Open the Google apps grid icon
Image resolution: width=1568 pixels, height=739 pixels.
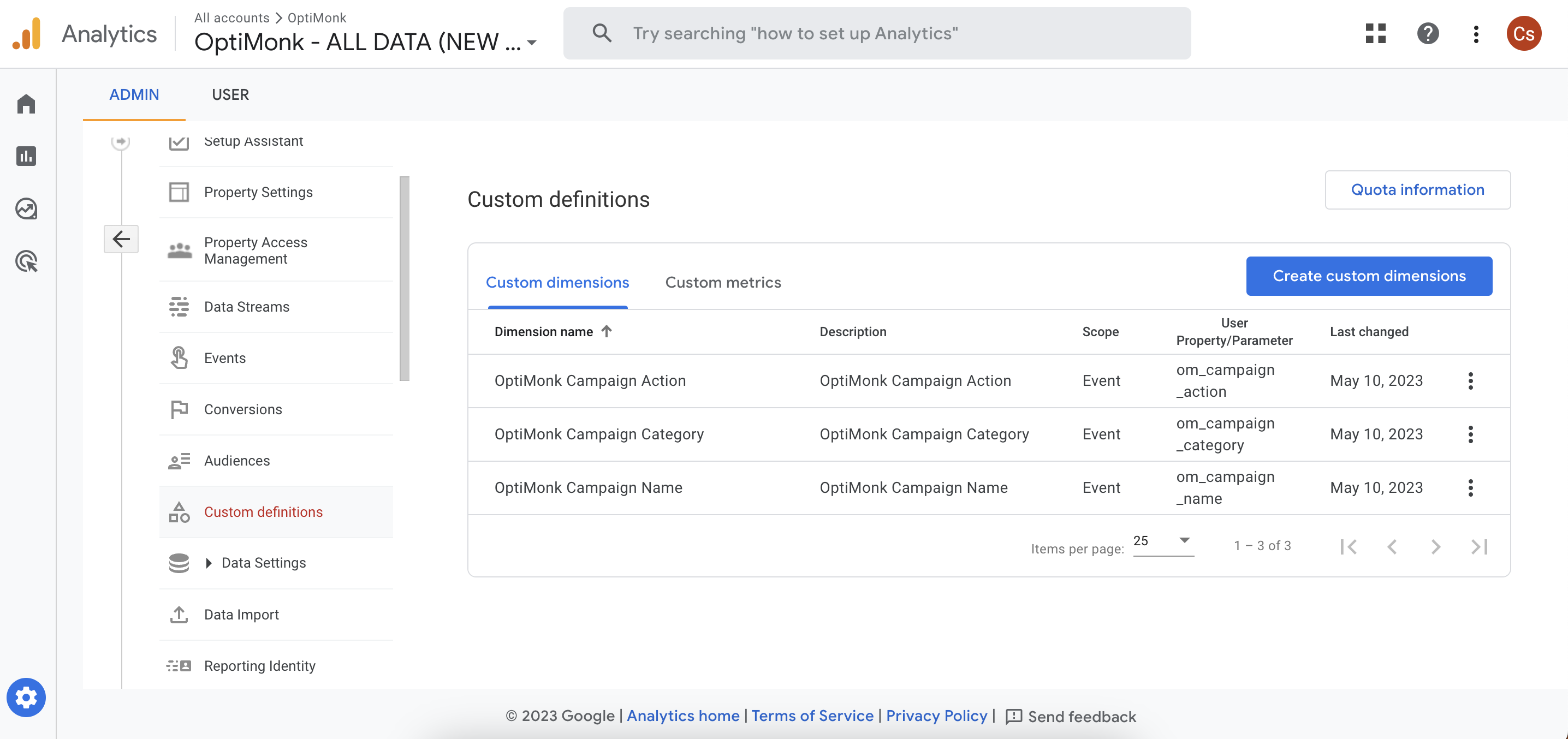pos(1375,33)
